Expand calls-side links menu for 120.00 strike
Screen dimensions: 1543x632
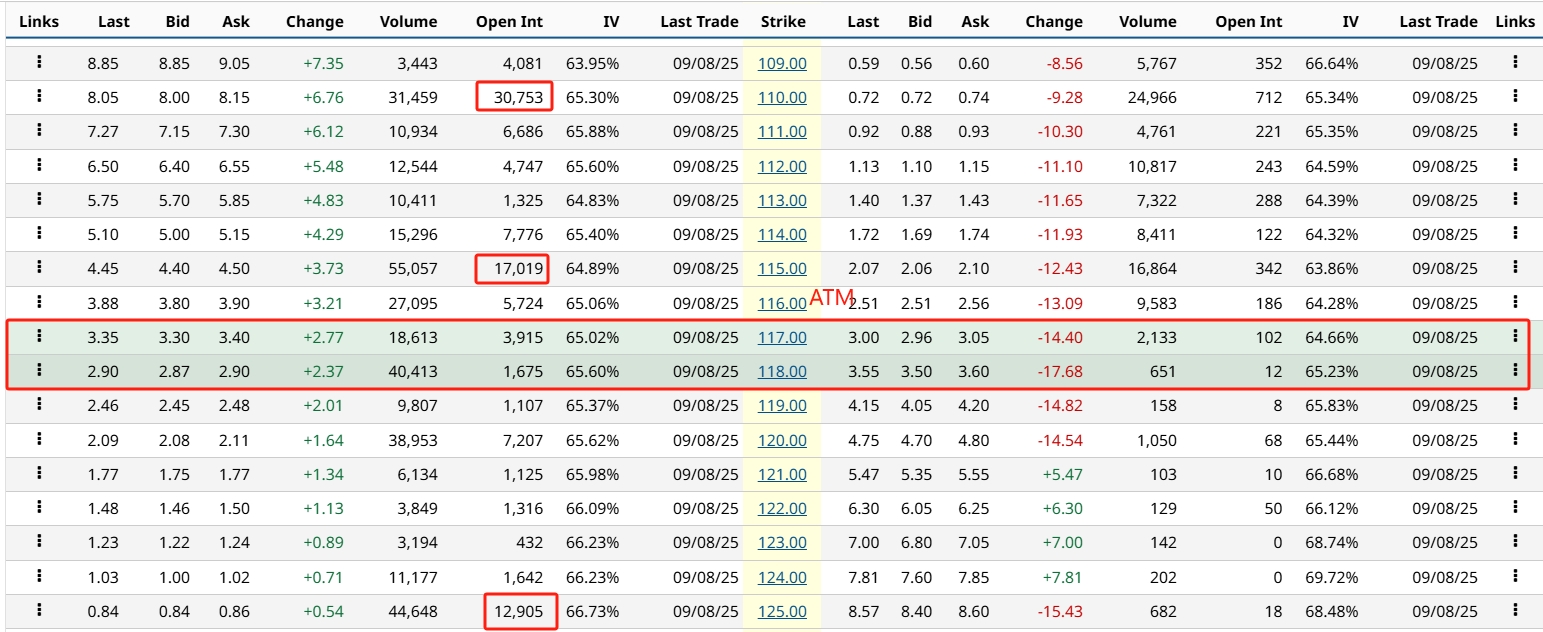(39, 439)
